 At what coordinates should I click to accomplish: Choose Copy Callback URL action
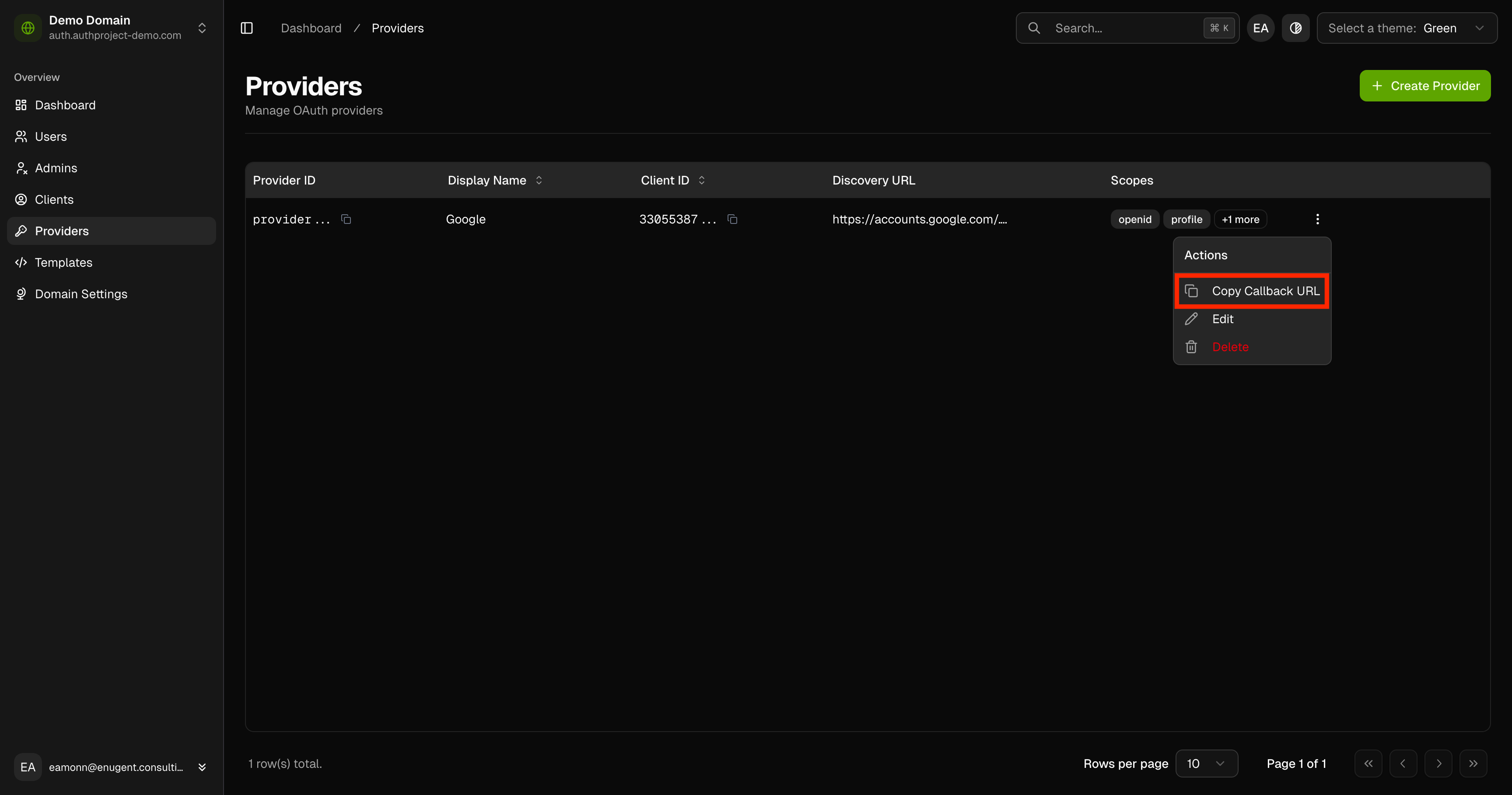click(x=1252, y=291)
